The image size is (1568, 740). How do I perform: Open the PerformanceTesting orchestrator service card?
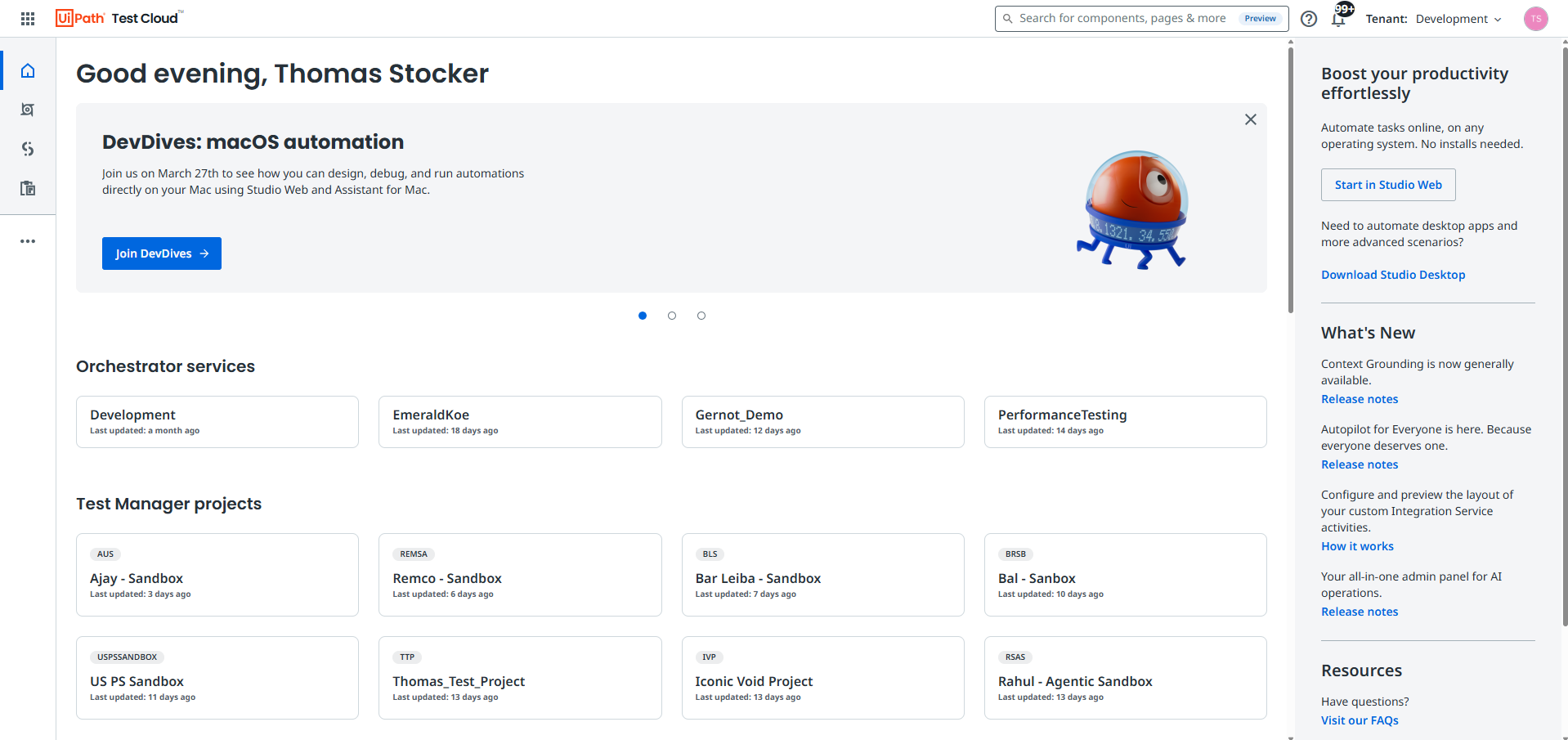(x=1126, y=422)
